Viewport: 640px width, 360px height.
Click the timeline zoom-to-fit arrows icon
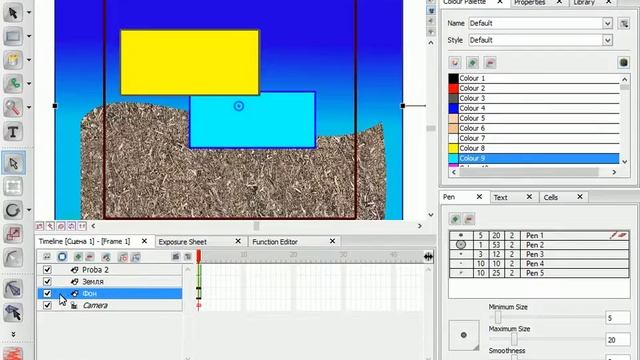[428, 256]
